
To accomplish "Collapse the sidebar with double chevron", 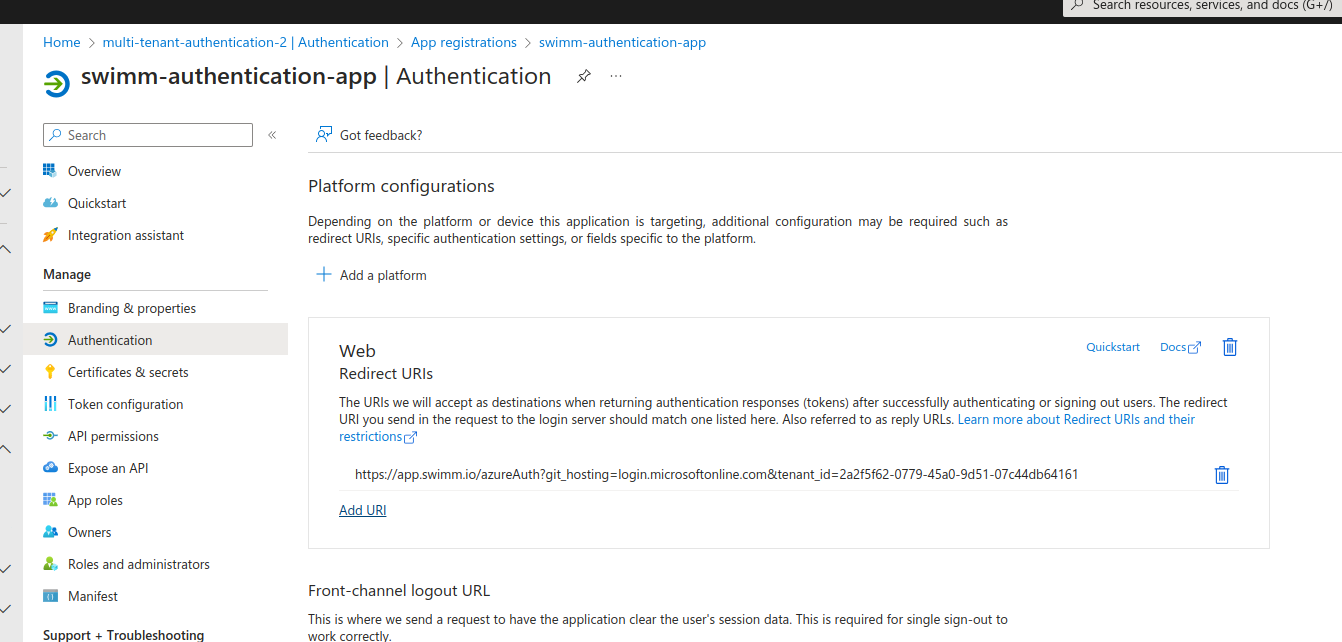I will (x=272, y=135).
